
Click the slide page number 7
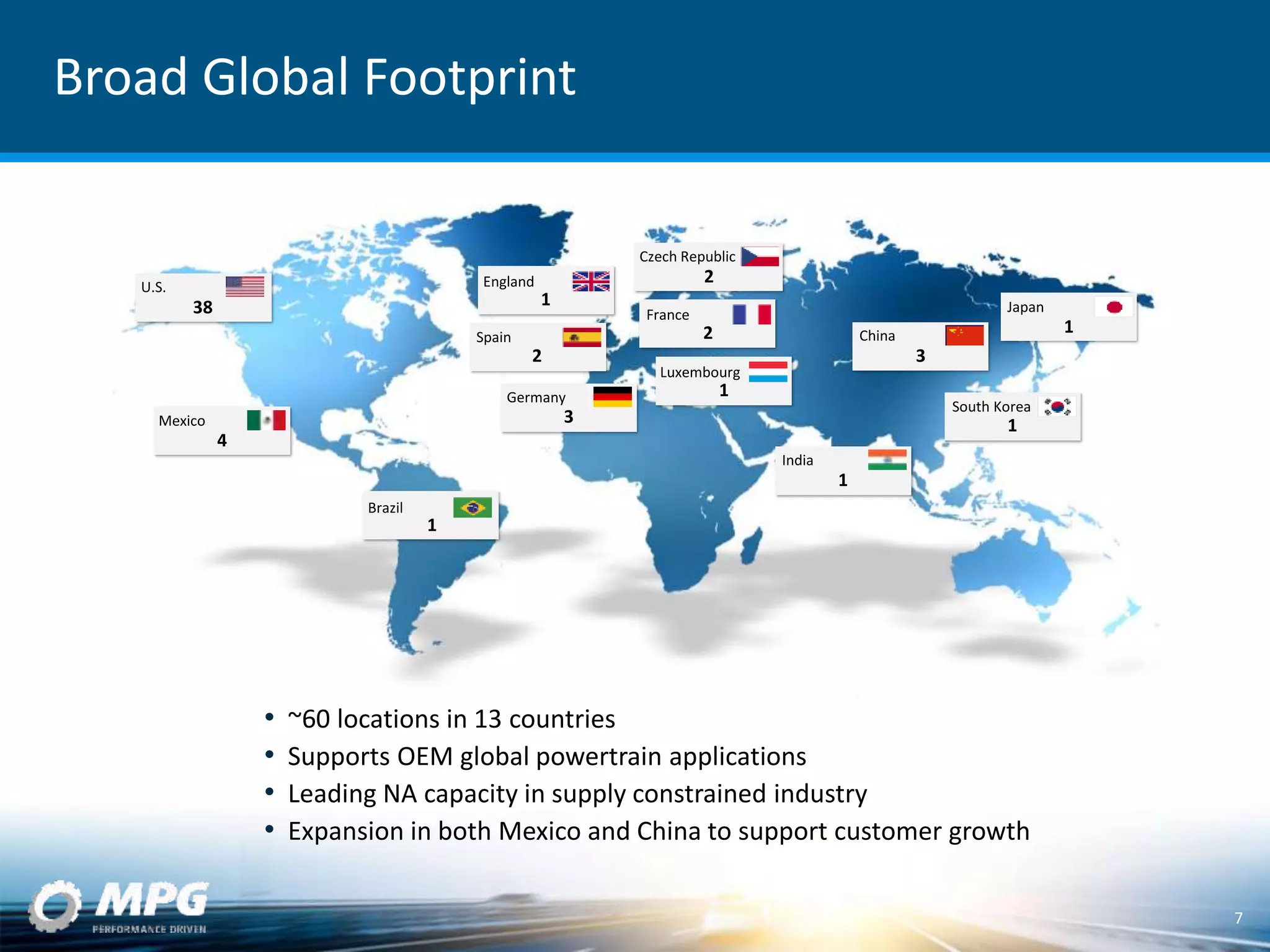coord(1238,918)
